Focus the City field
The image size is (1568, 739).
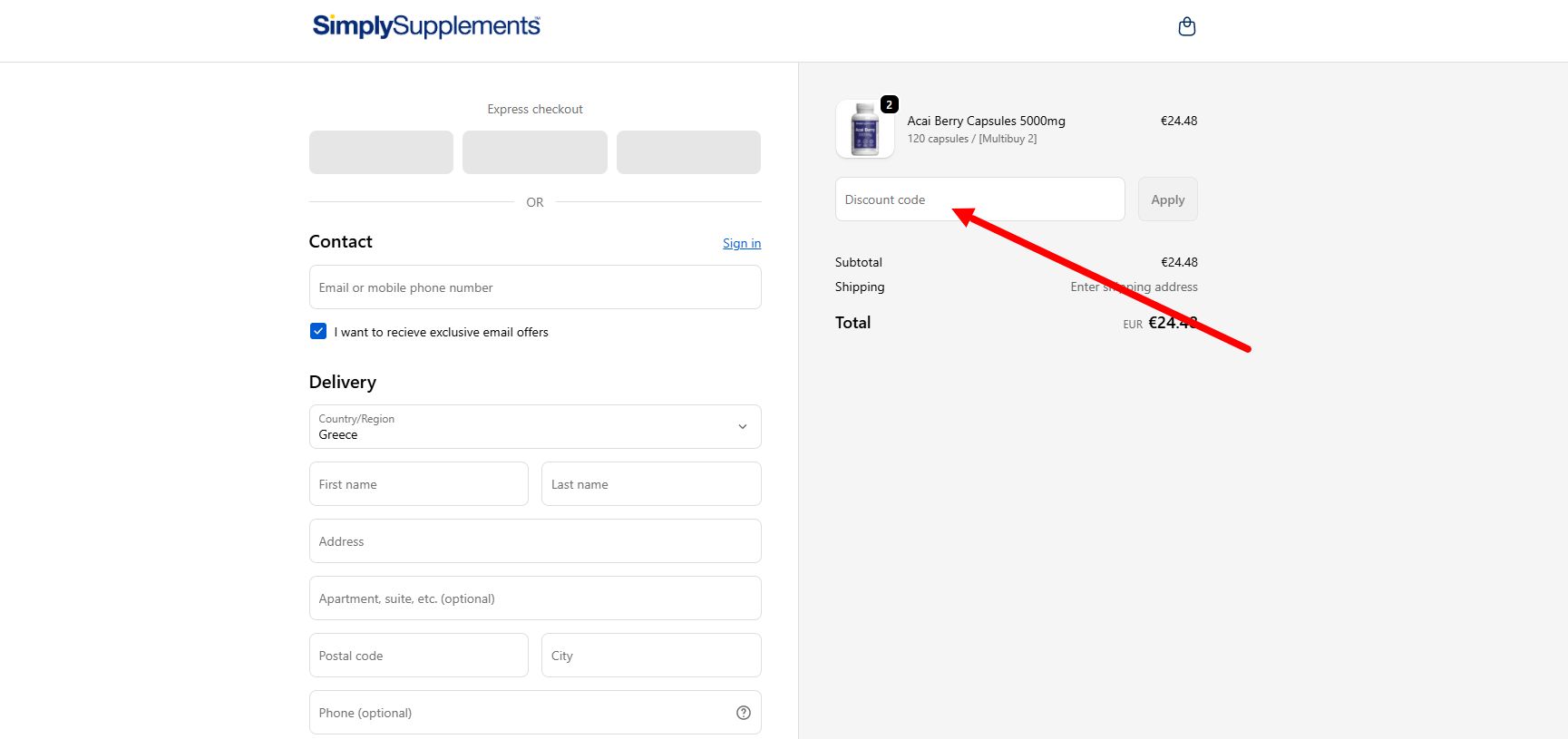(651, 656)
